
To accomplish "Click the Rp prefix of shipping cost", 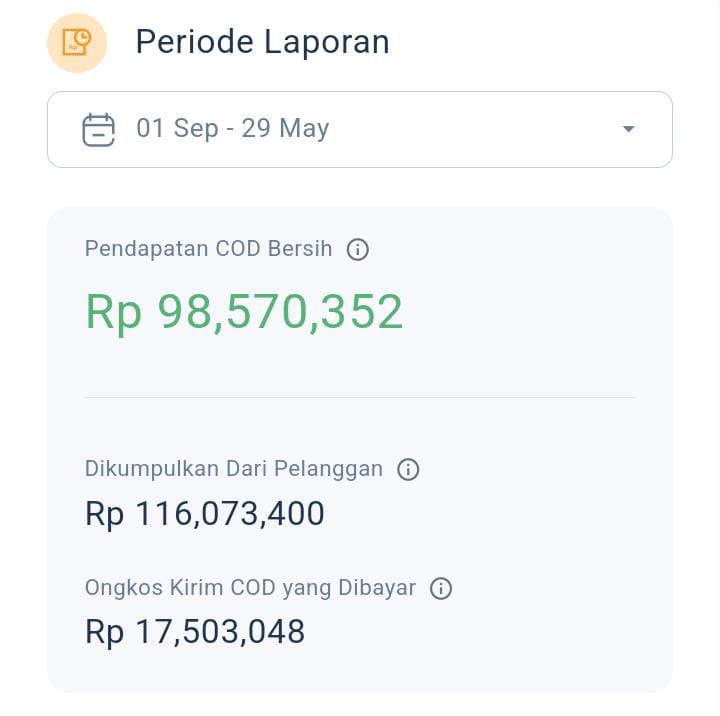I will (105, 633).
